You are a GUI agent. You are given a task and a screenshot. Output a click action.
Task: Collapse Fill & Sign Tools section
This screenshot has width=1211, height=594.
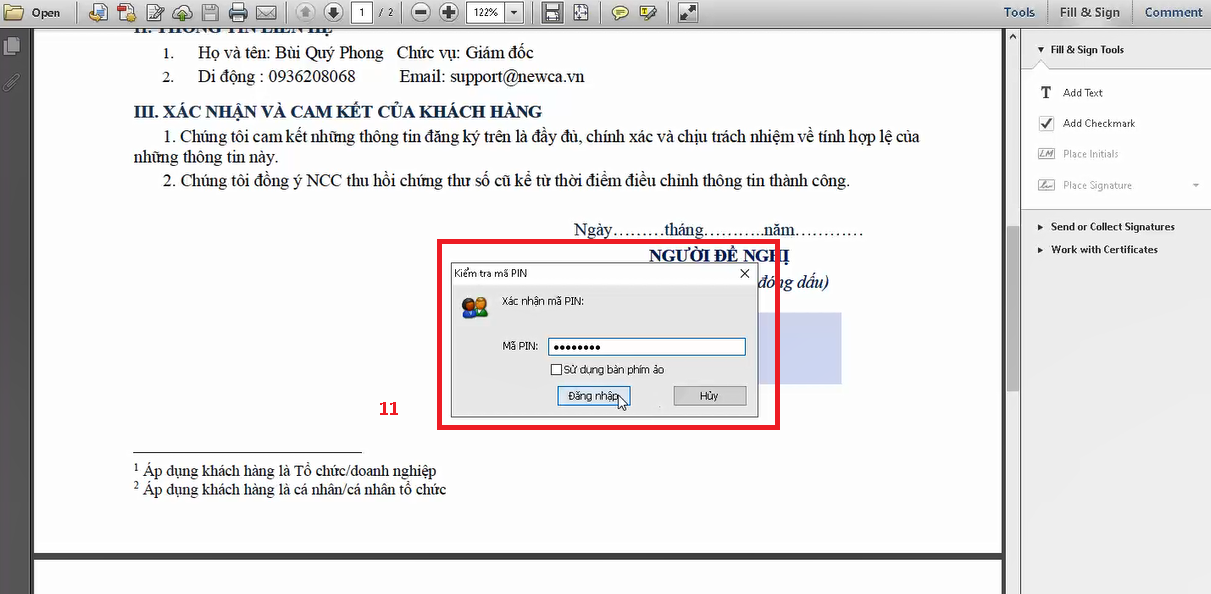tap(1041, 50)
